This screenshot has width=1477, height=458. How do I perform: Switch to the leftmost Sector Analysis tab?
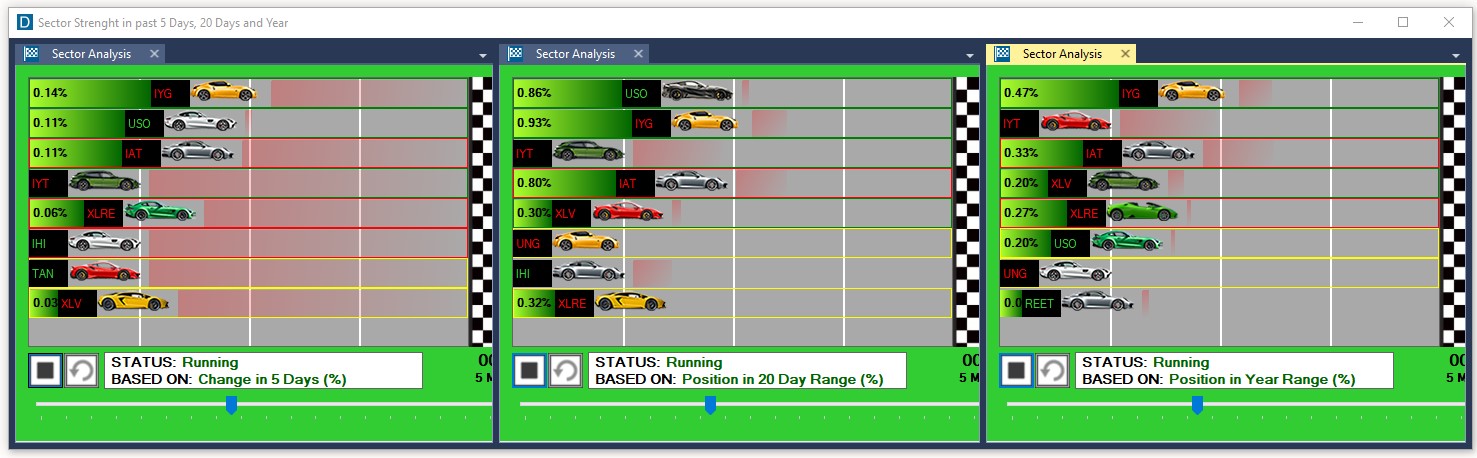click(x=91, y=54)
